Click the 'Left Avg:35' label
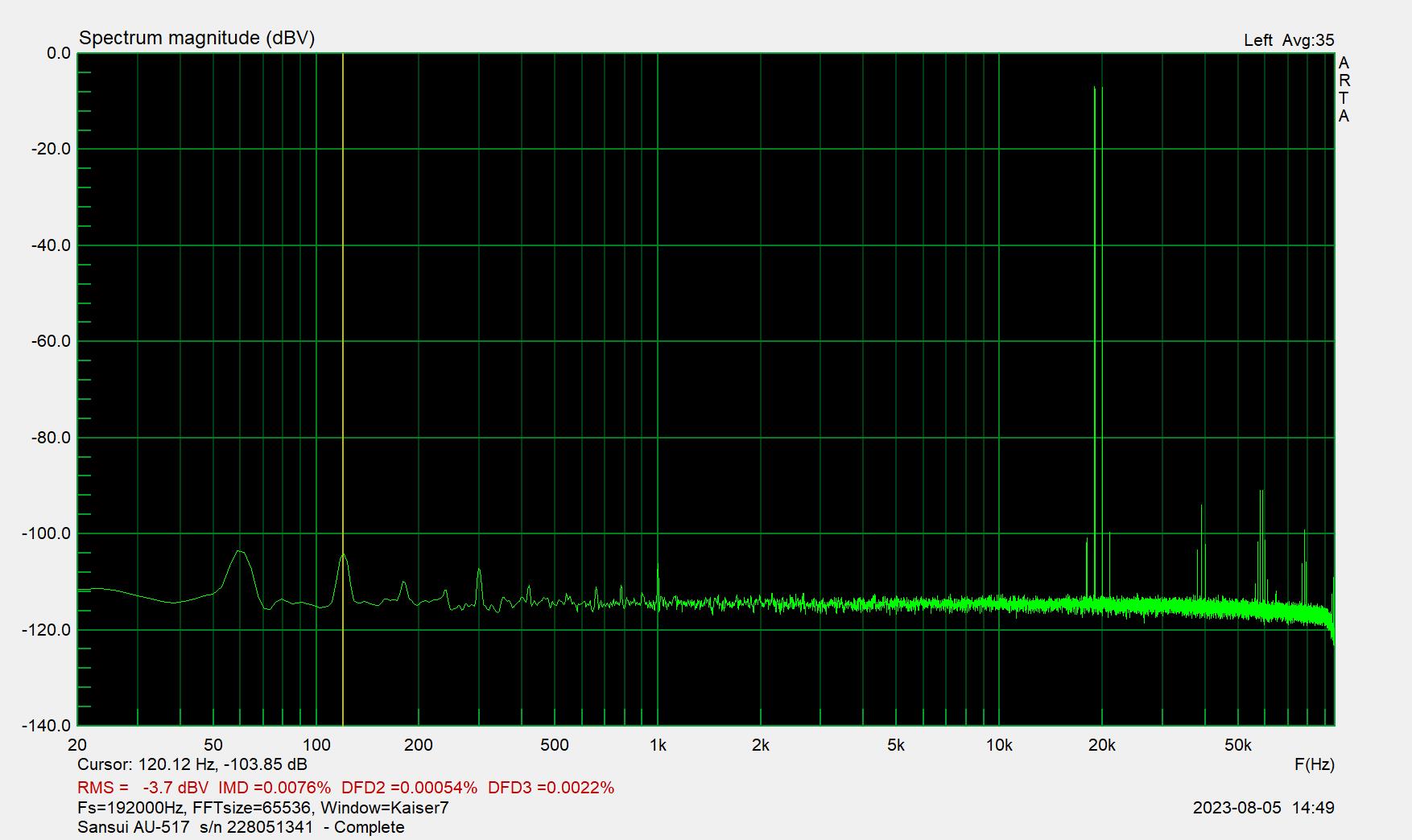Viewport: 1412px width, 840px height. 1289,40
